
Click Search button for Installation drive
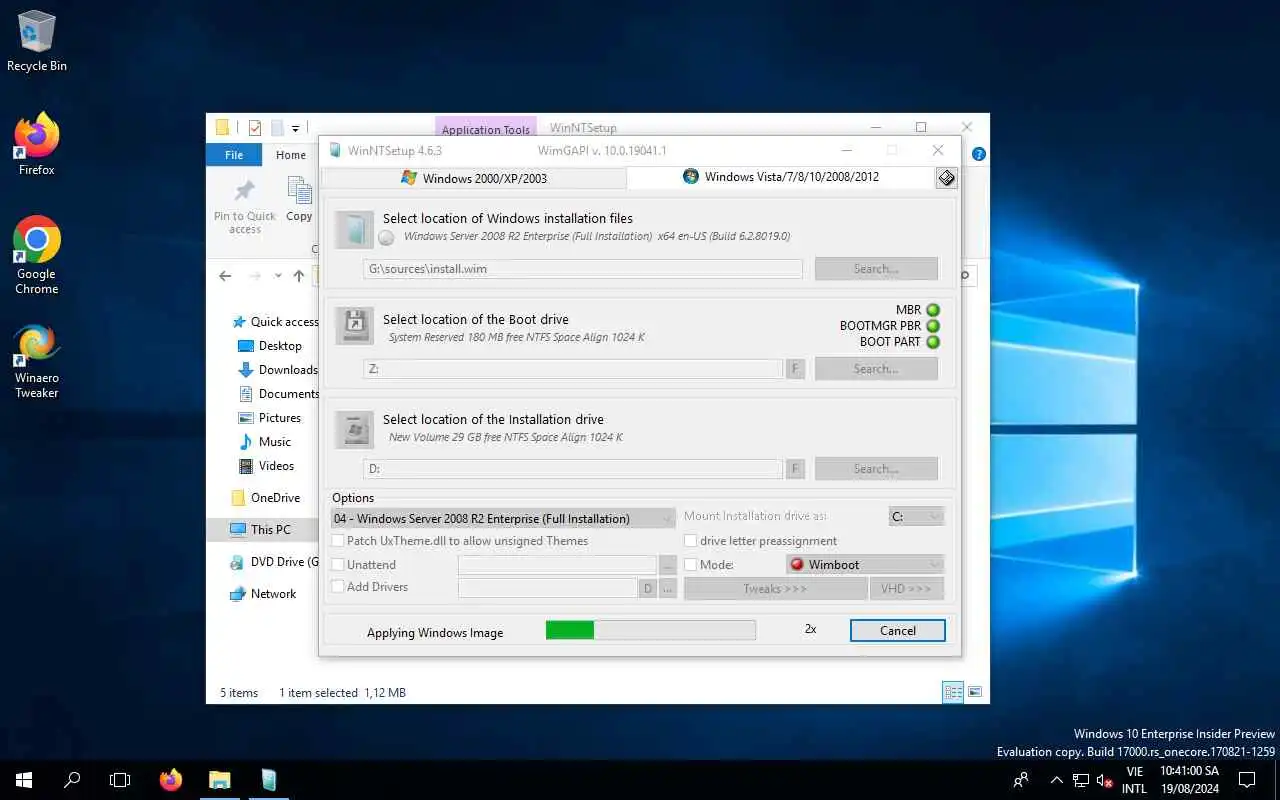[x=876, y=469]
